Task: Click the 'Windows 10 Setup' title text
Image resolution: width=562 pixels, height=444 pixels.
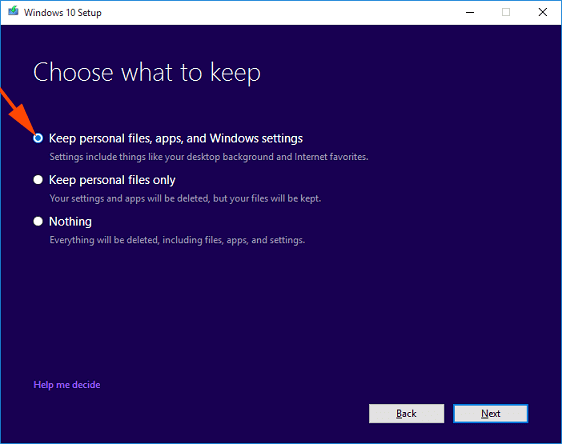Action: pyautogui.click(x=63, y=13)
